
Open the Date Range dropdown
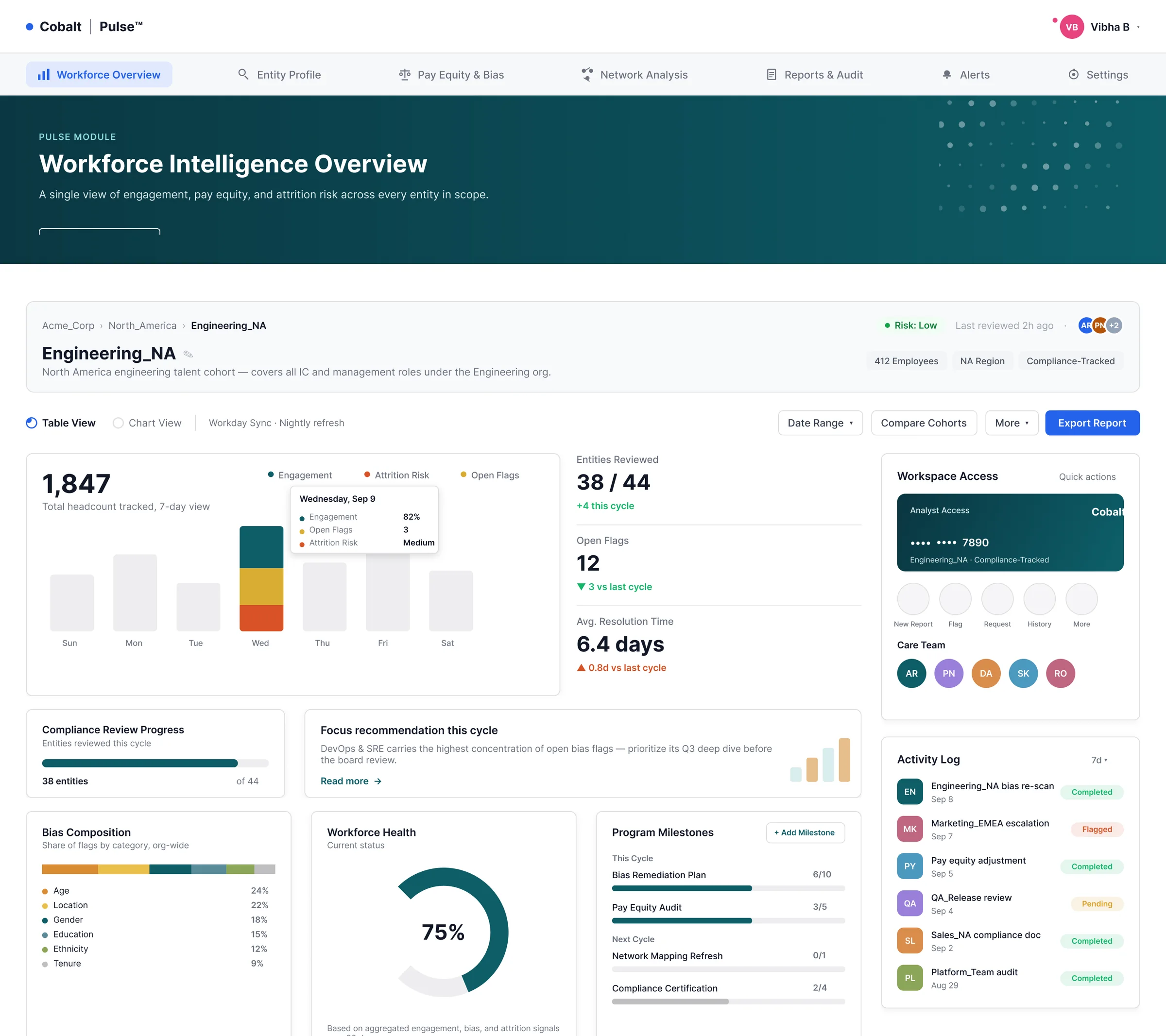[820, 423]
